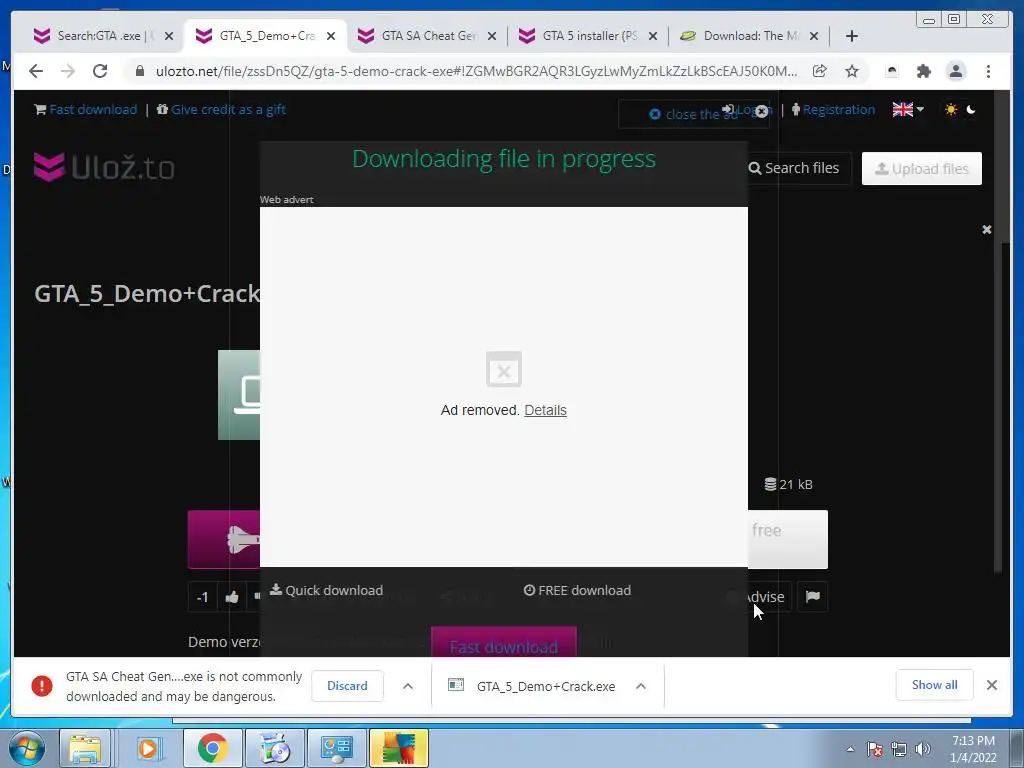This screenshot has height=768, width=1024.
Task: Click the red warning icon on download
Action: click(x=42, y=686)
